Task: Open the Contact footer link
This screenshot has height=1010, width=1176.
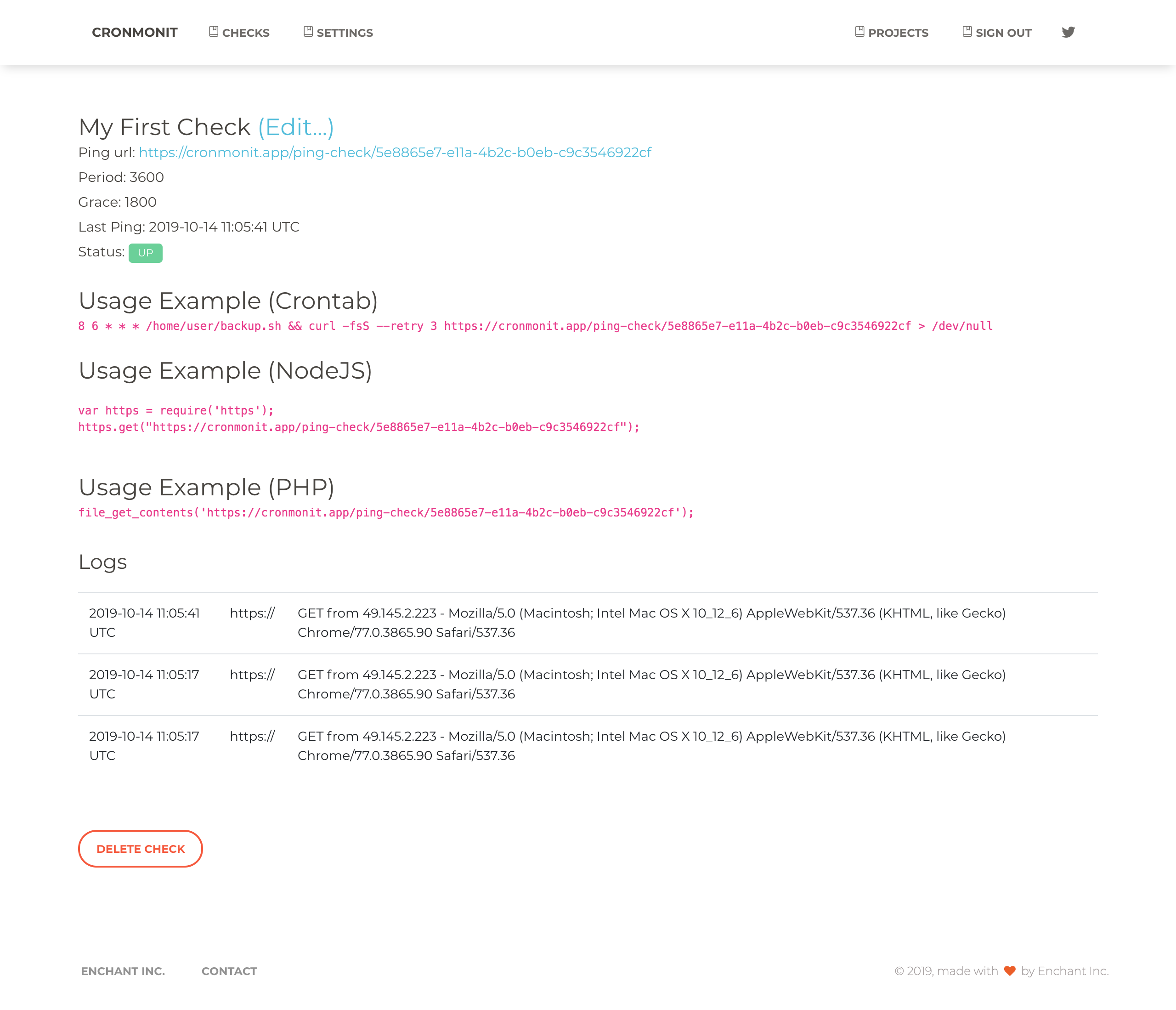Action: click(229, 971)
